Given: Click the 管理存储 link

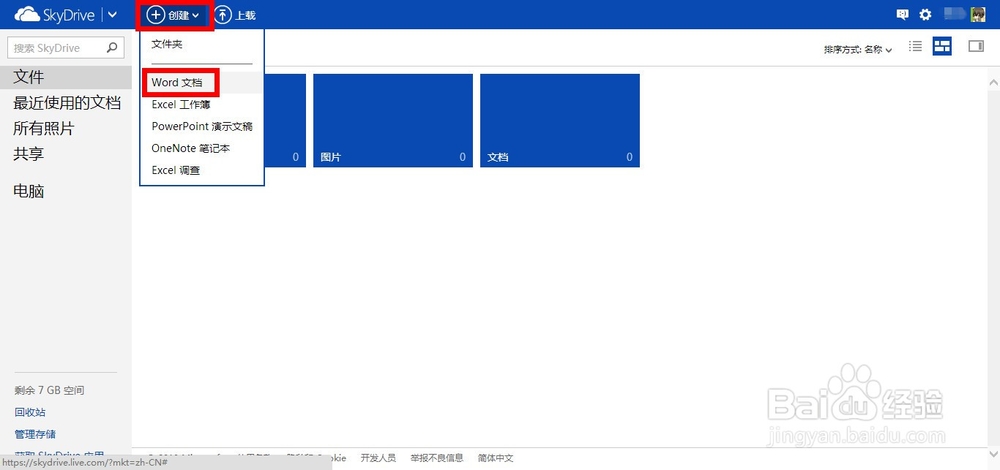Looking at the screenshot, I should pos(35,434).
